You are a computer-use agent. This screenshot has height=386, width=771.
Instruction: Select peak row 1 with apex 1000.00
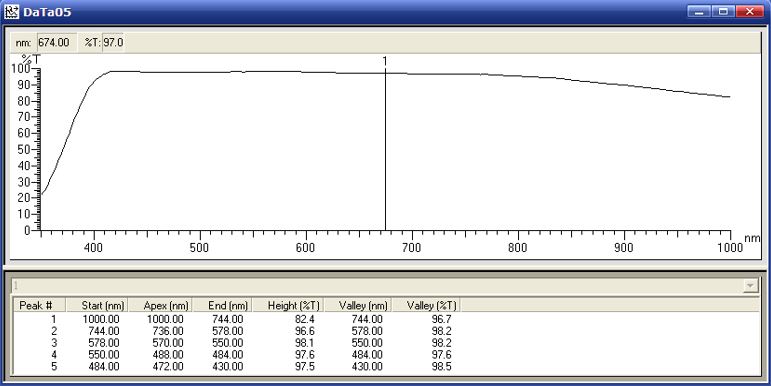pyautogui.click(x=237, y=319)
